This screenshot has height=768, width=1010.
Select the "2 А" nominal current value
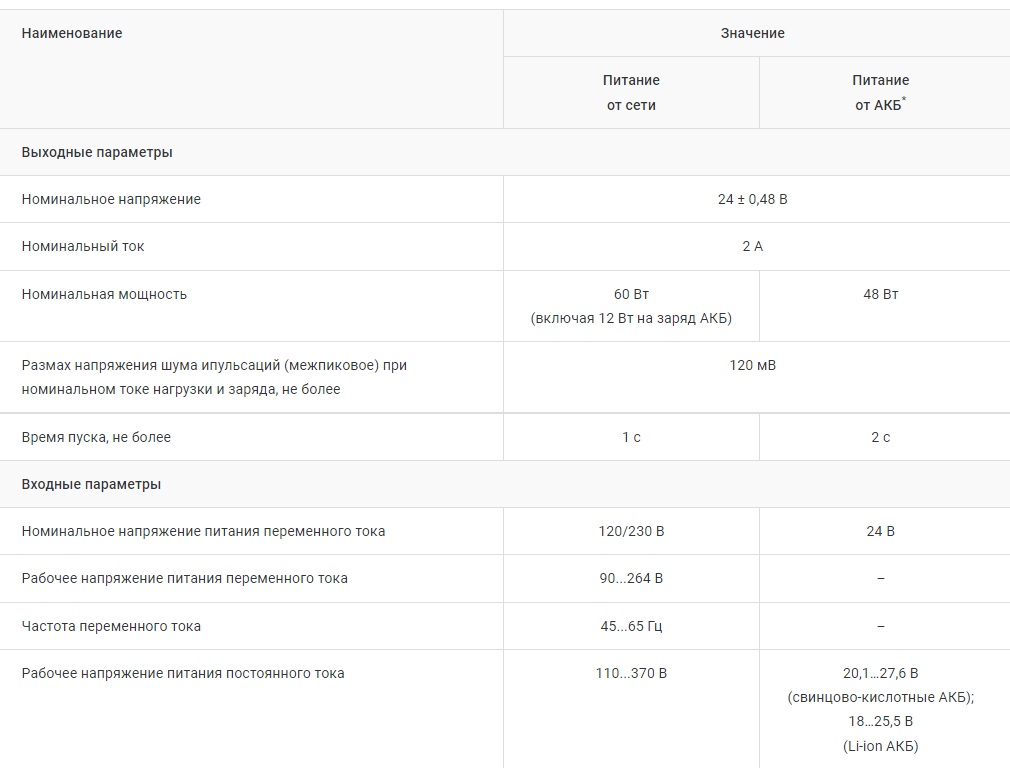tap(752, 246)
